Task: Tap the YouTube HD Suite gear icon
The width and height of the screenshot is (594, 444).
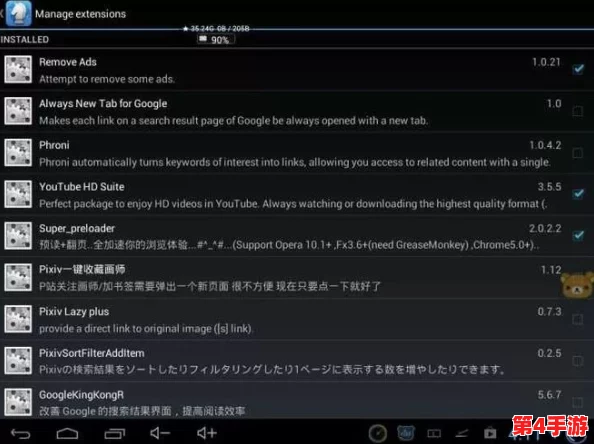Action: (18, 194)
